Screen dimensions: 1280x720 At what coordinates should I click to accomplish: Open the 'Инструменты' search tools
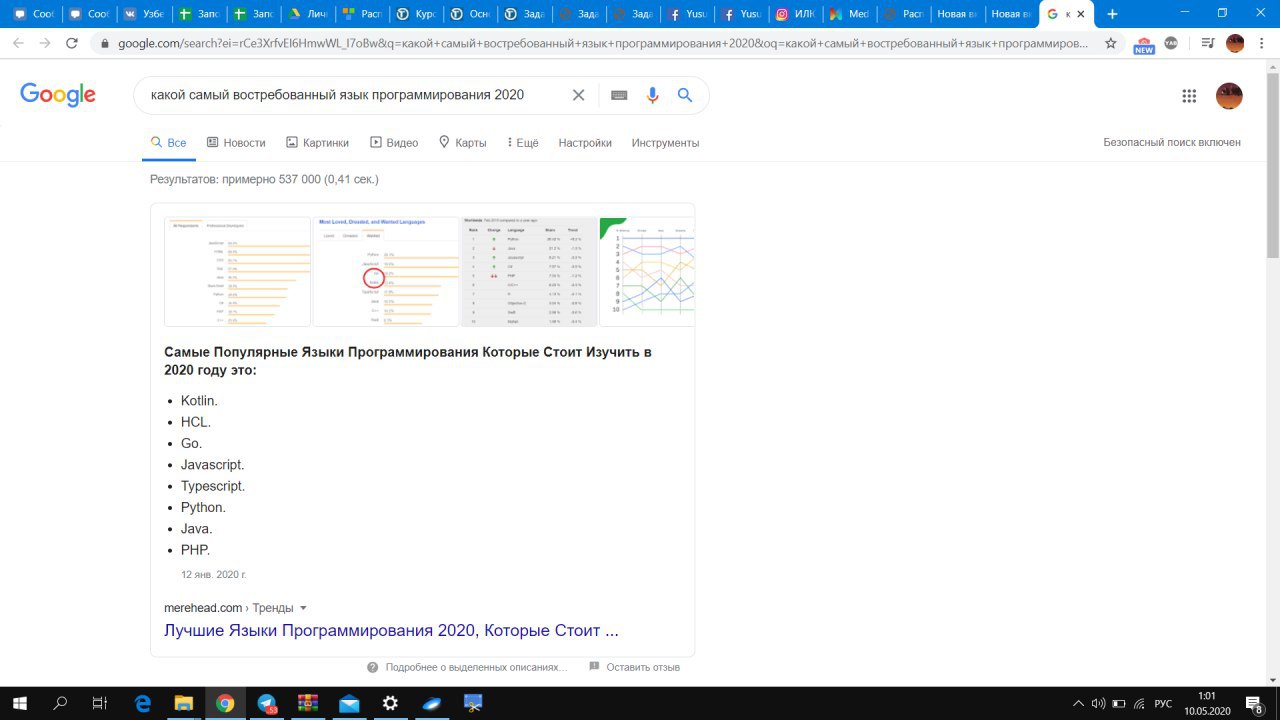[665, 143]
